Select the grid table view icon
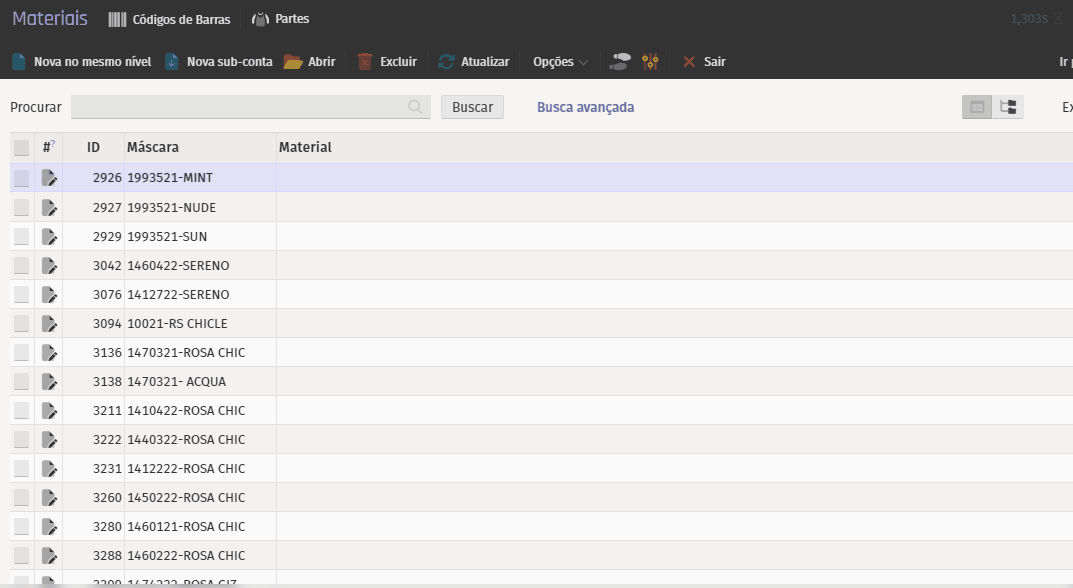The image size is (1073, 588). point(977,107)
